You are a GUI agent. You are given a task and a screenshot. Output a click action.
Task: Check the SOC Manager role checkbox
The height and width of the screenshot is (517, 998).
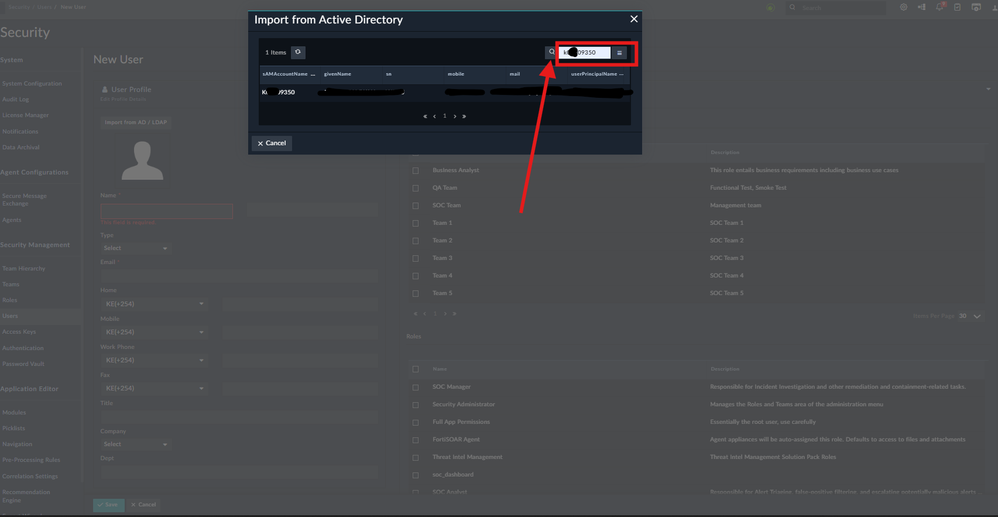tap(416, 387)
